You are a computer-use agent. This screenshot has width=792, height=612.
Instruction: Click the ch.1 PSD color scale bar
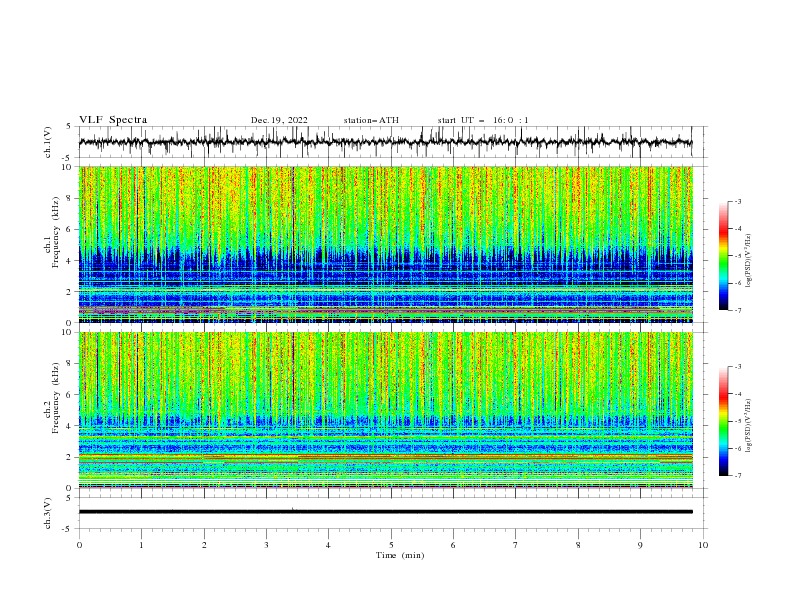(x=724, y=255)
